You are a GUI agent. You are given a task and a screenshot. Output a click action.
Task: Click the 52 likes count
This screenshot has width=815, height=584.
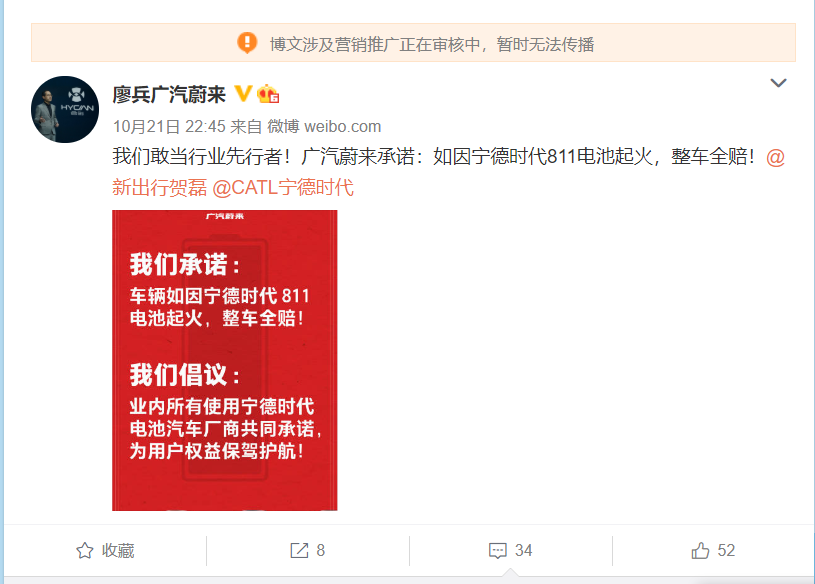point(726,550)
